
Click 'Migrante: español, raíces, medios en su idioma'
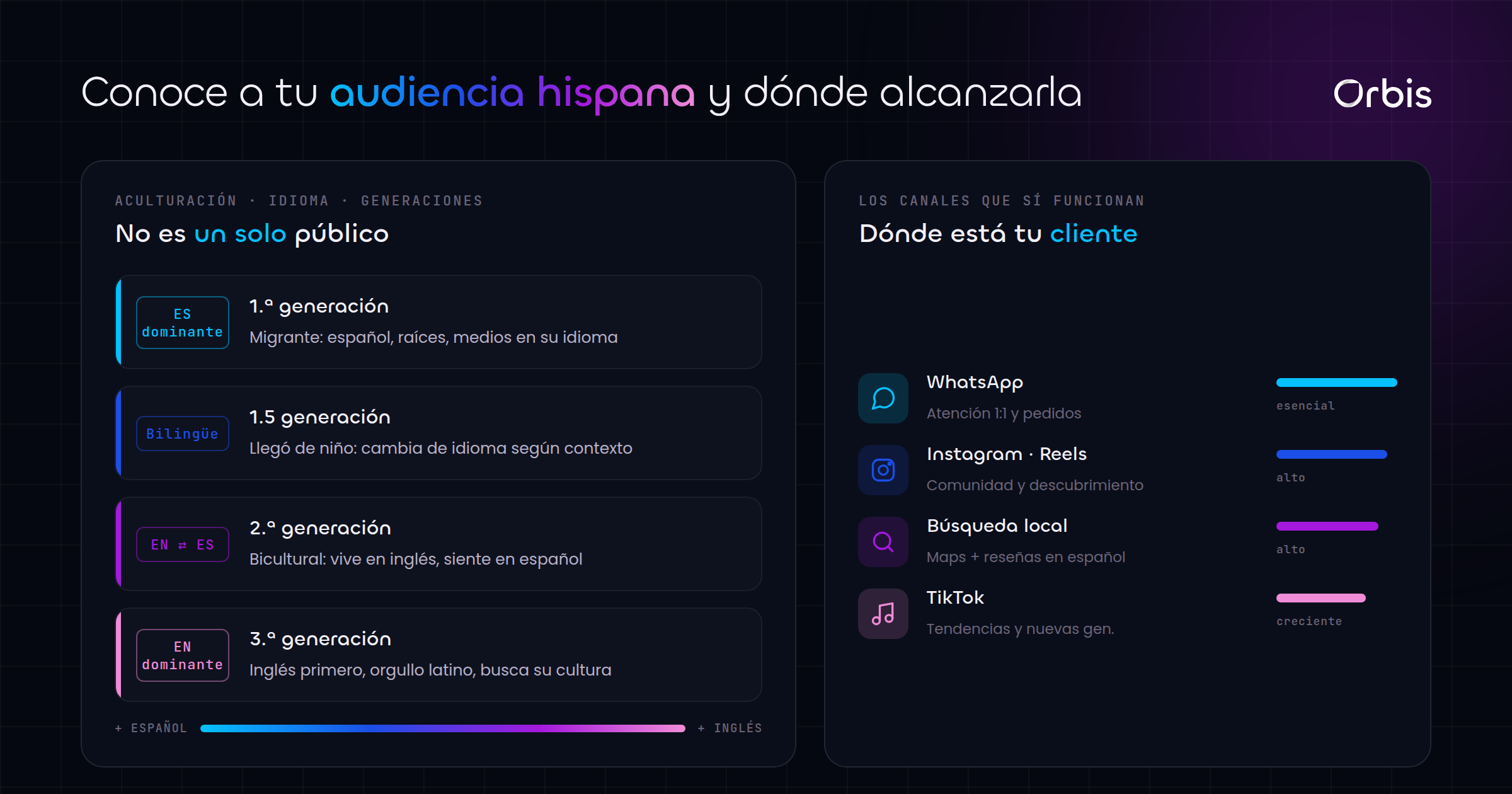[x=433, y=338]
